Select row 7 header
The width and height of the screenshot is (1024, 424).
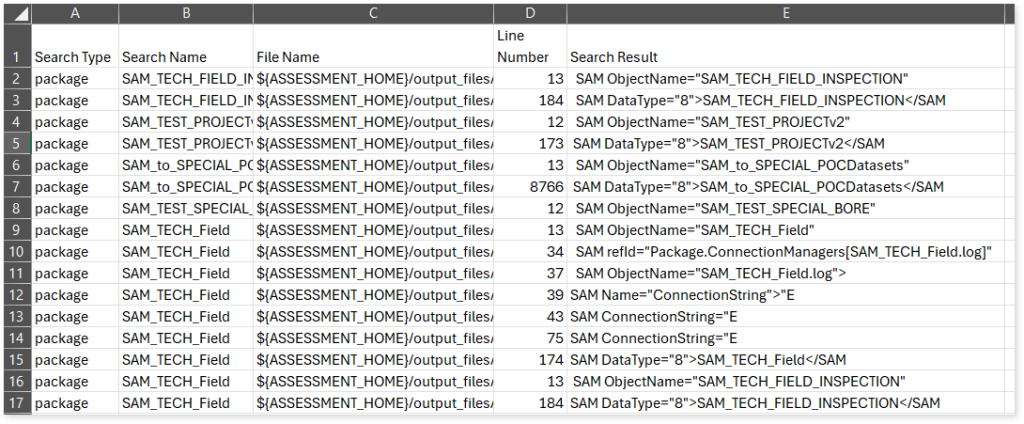[17, 187]
